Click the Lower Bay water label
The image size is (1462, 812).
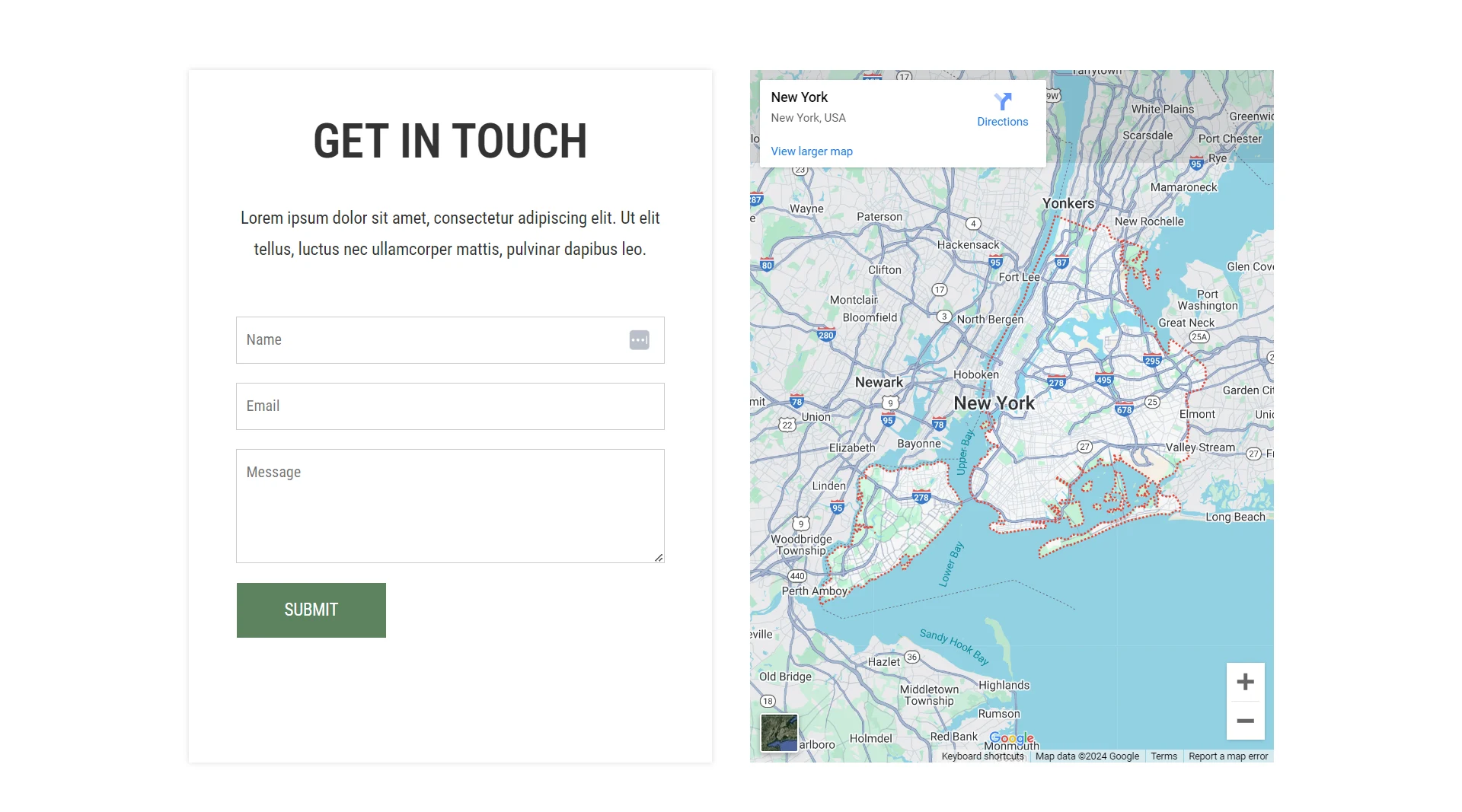coord(951,564)
